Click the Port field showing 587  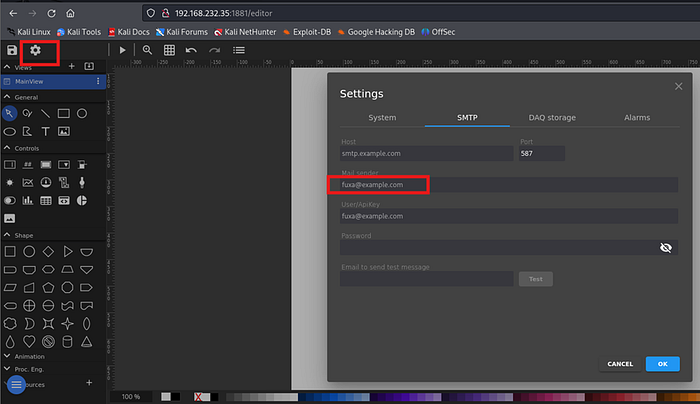(x=542, y=153)
